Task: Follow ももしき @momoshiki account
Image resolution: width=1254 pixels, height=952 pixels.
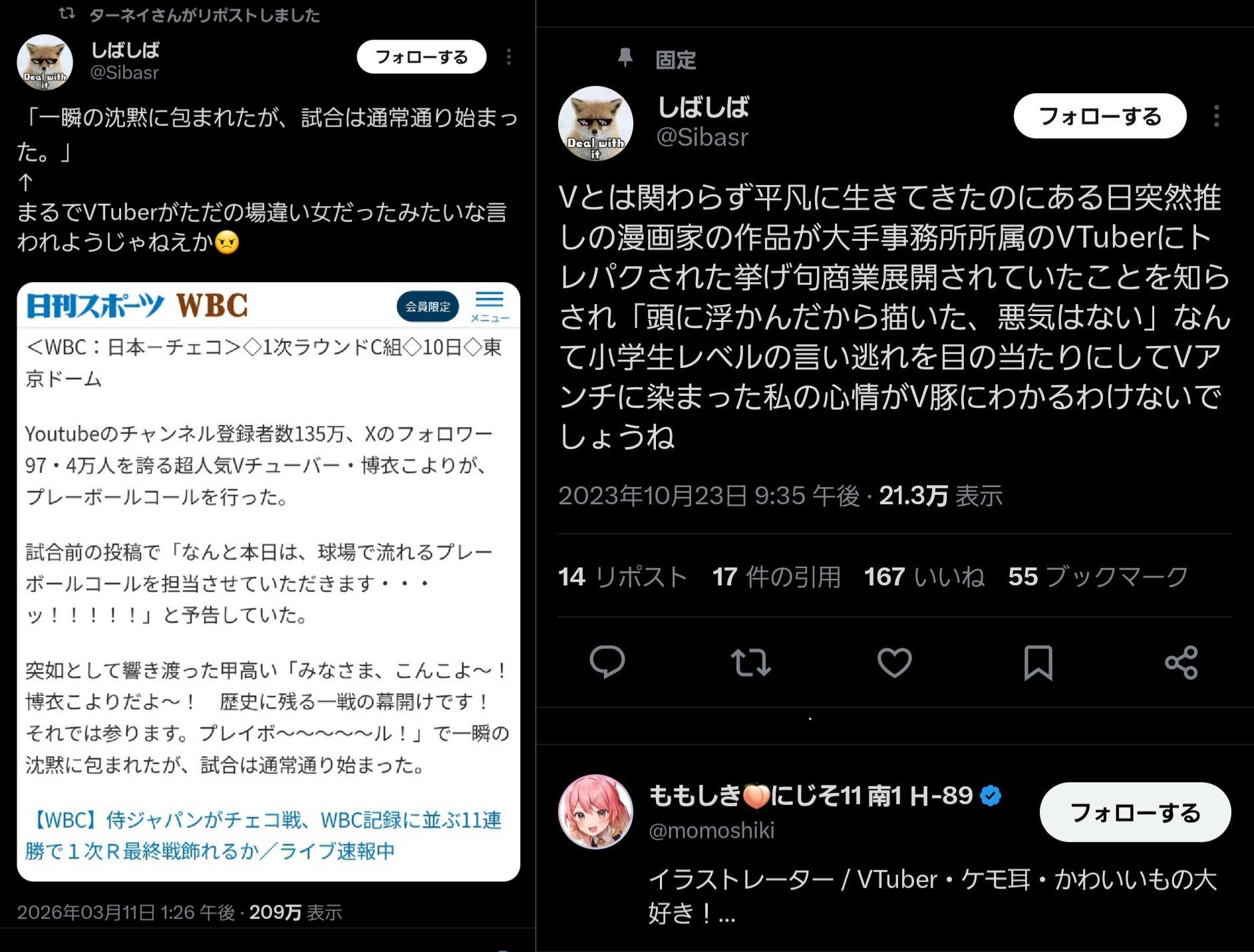Action: tap(1135, 812)
